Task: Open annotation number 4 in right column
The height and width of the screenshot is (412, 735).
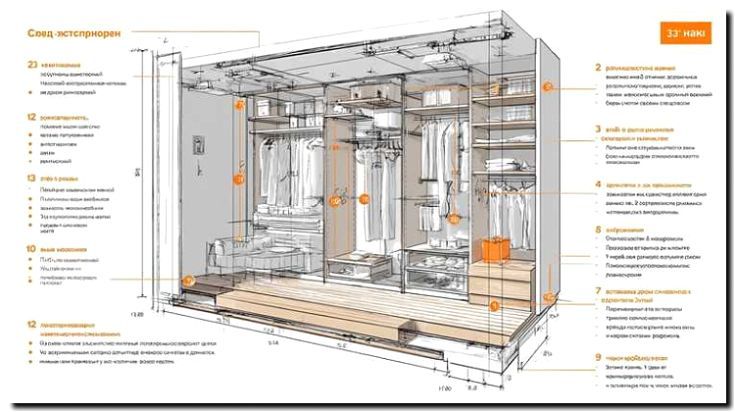Action: (598, 185)
